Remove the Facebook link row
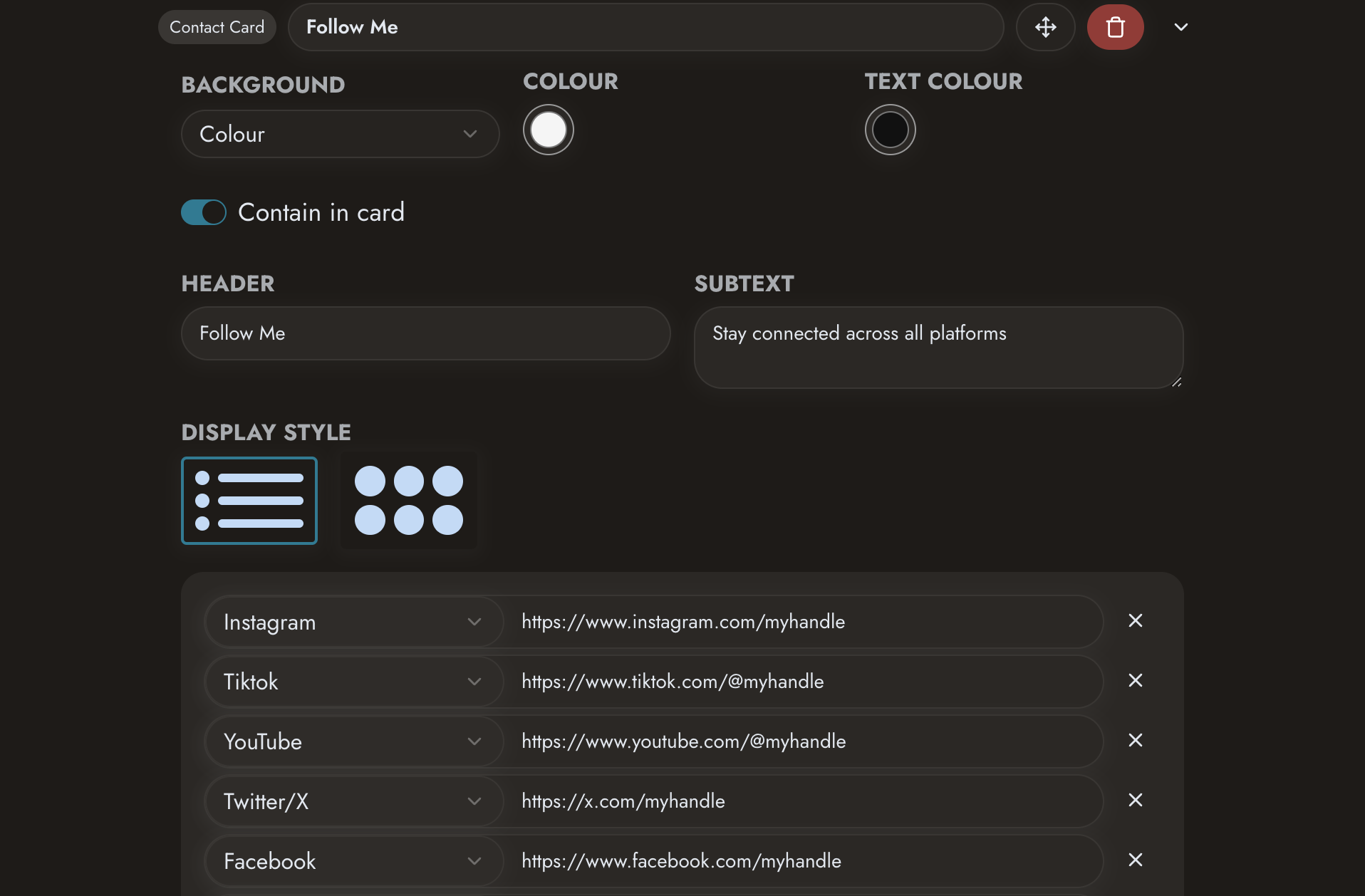This screenshot has height=896, width=1365. (x=1136, y=860)
